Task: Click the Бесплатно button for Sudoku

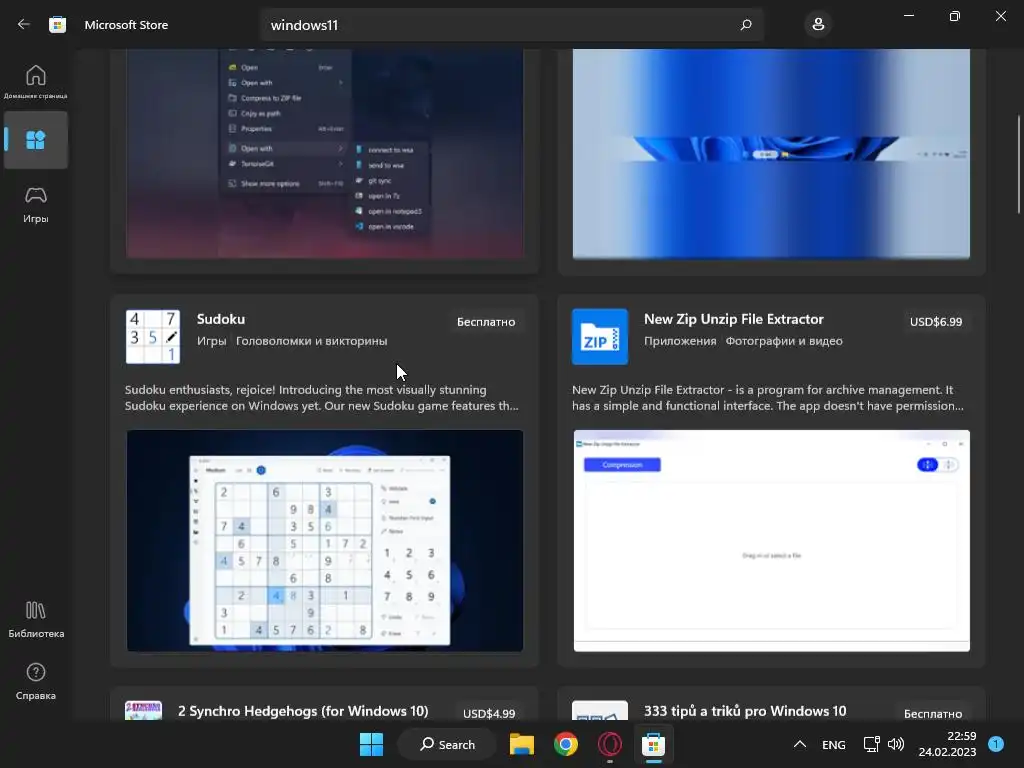Action: [486, 321]
